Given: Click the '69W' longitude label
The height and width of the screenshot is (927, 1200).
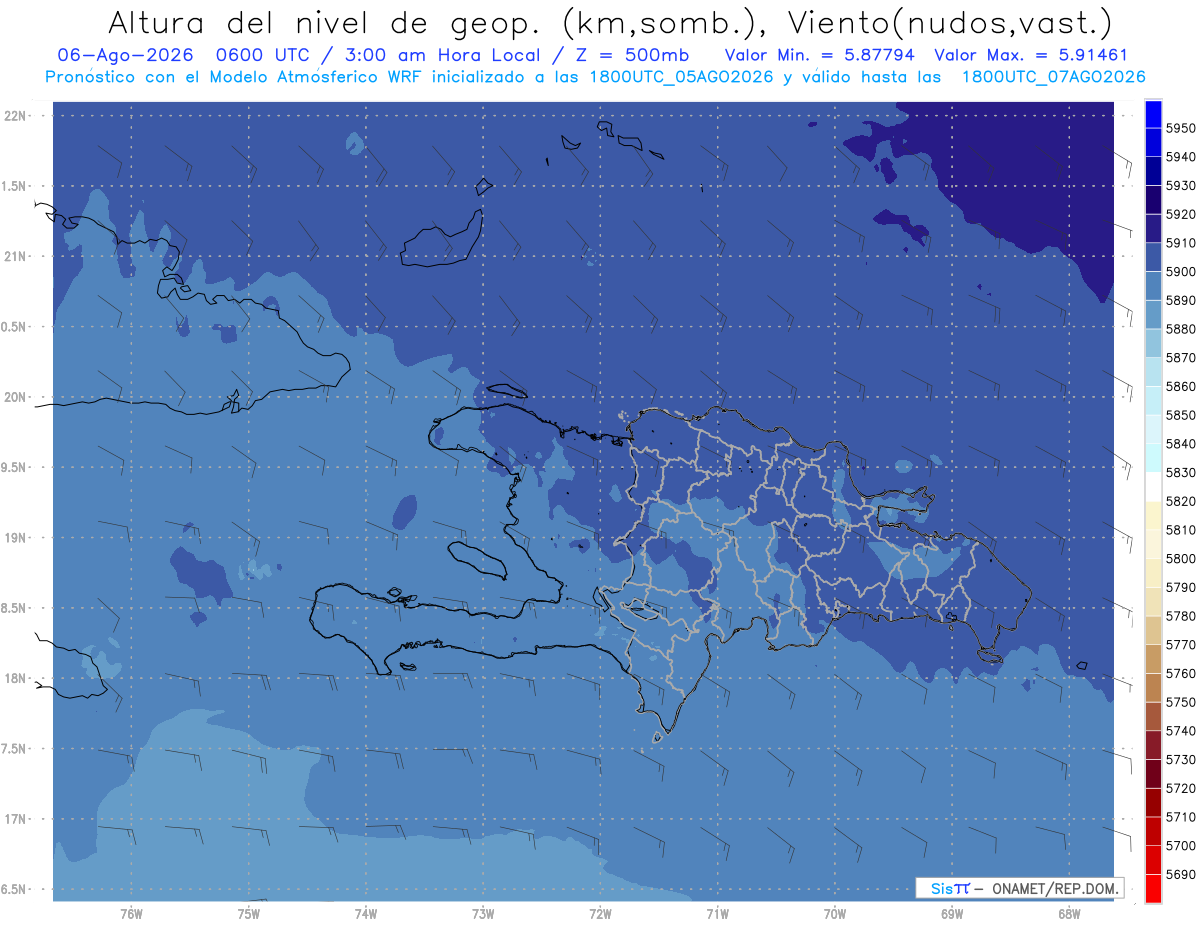Looking at the screenshot, I should pos(952,914).
